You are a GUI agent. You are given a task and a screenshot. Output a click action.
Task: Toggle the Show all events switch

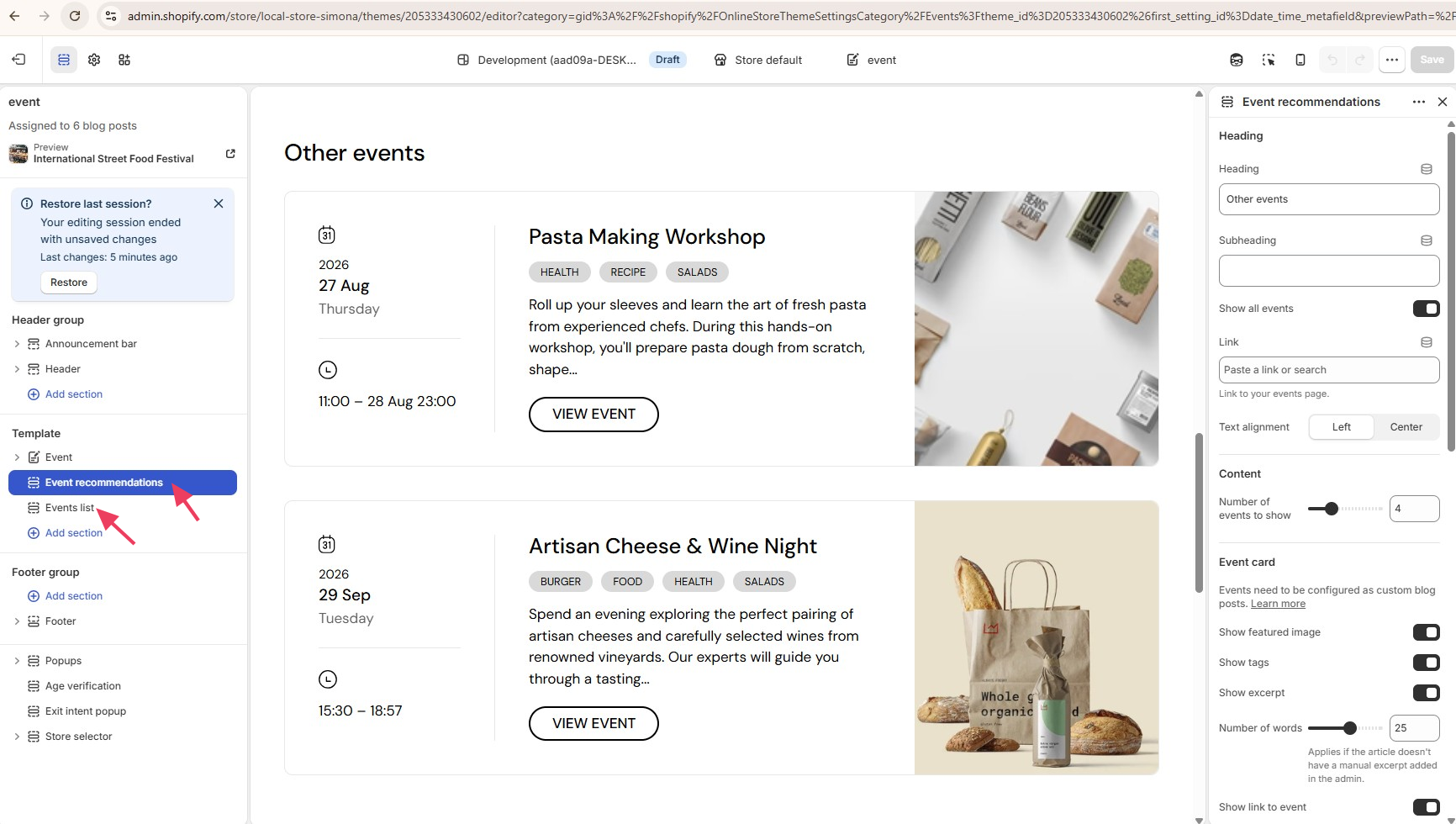[x=1427, y=309]
